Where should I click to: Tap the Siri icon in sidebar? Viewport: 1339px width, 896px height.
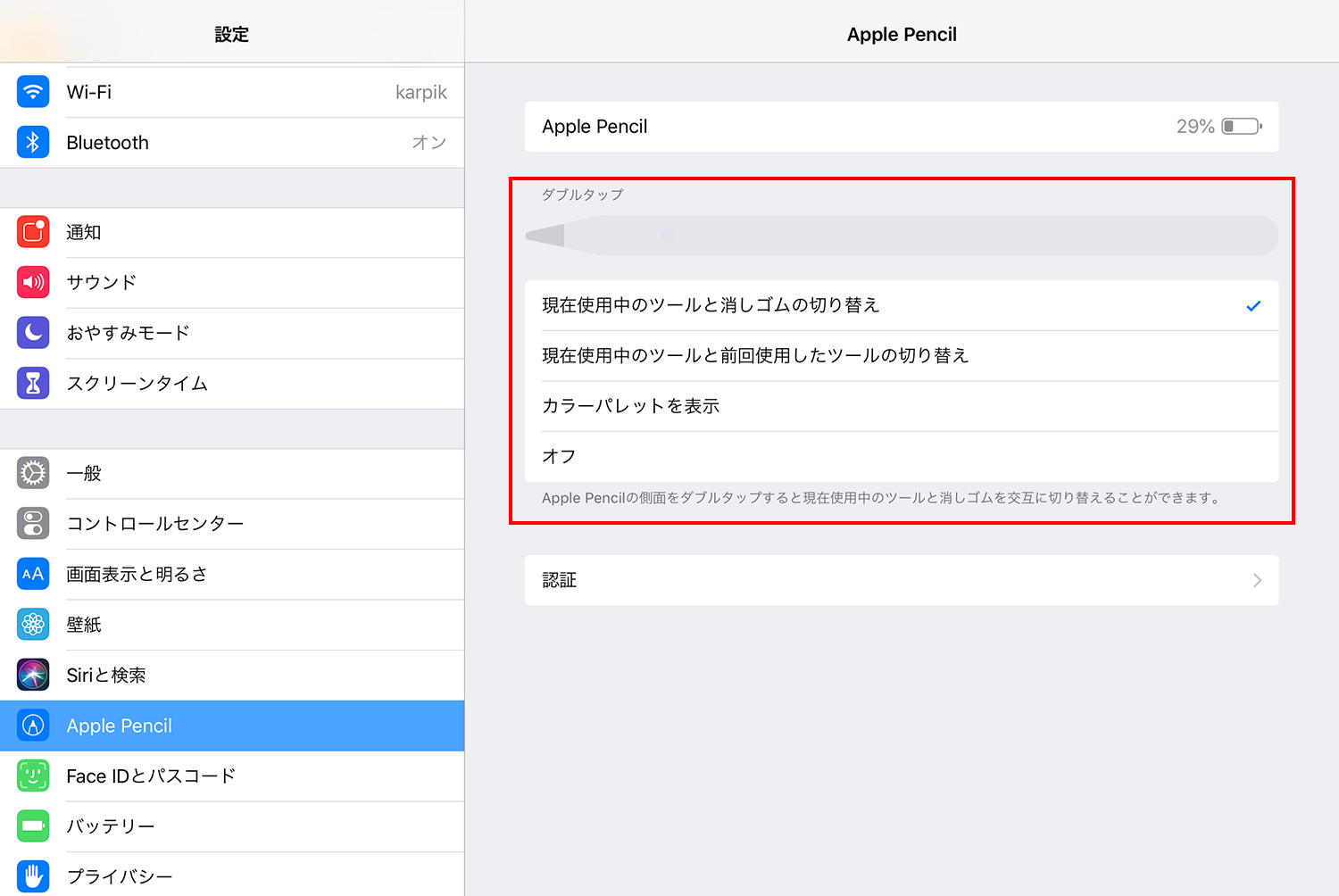coord(33,675)
